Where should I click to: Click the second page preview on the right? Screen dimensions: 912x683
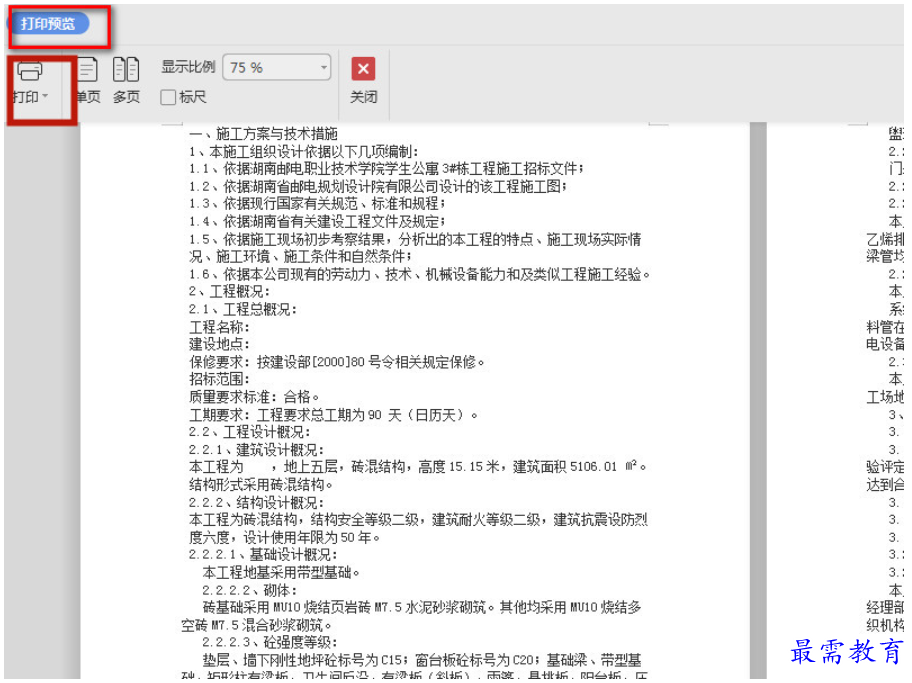(x=835, y=400)
